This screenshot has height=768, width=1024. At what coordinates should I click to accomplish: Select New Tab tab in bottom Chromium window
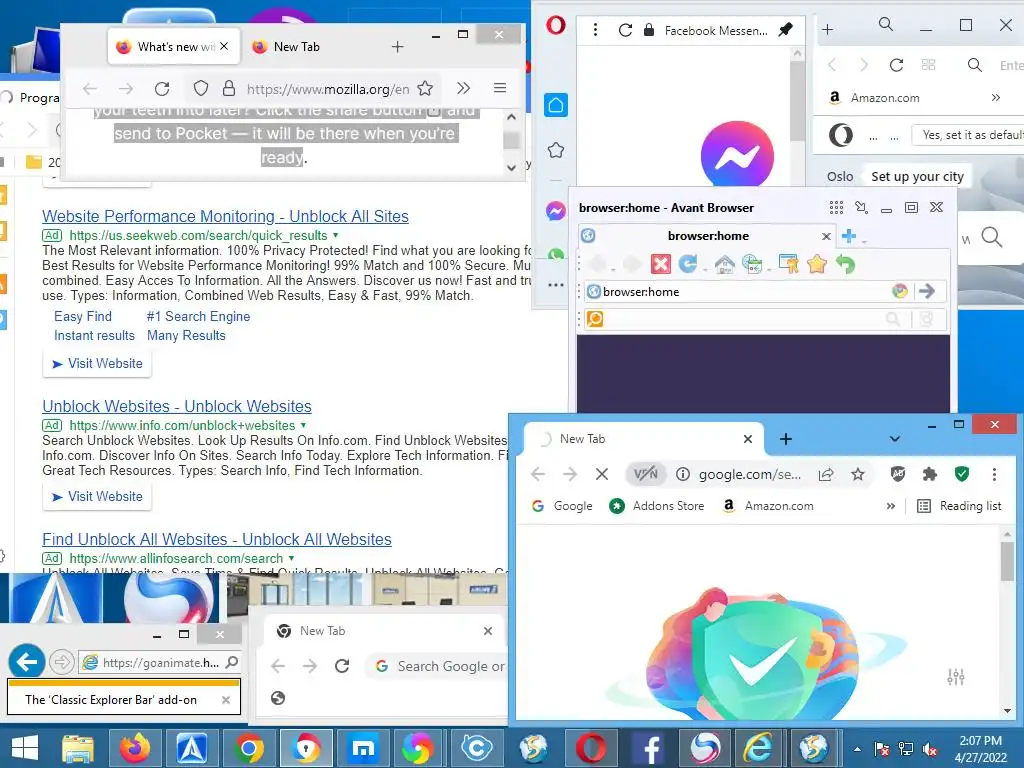383,630
